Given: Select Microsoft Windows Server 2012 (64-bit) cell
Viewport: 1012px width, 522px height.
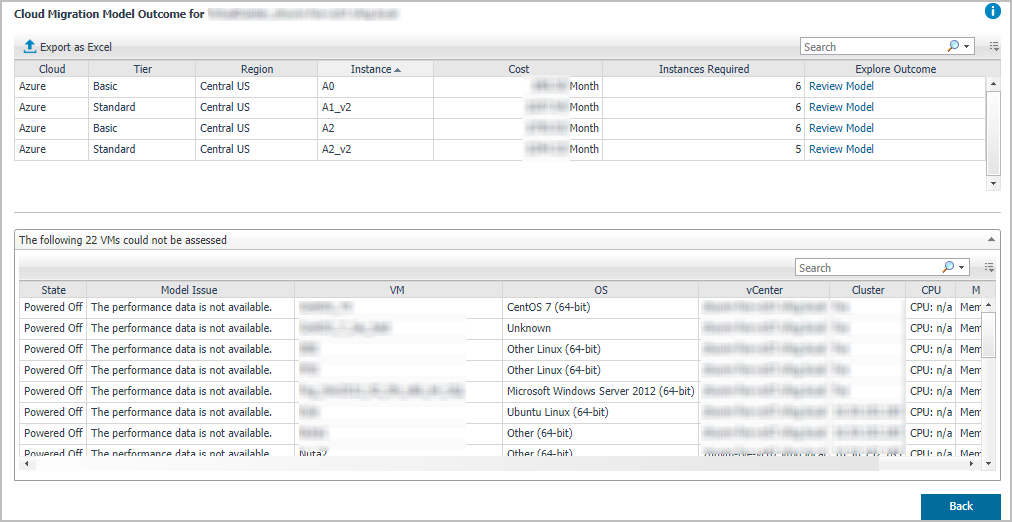Looking at the screenshot, I should coord(600,391).
